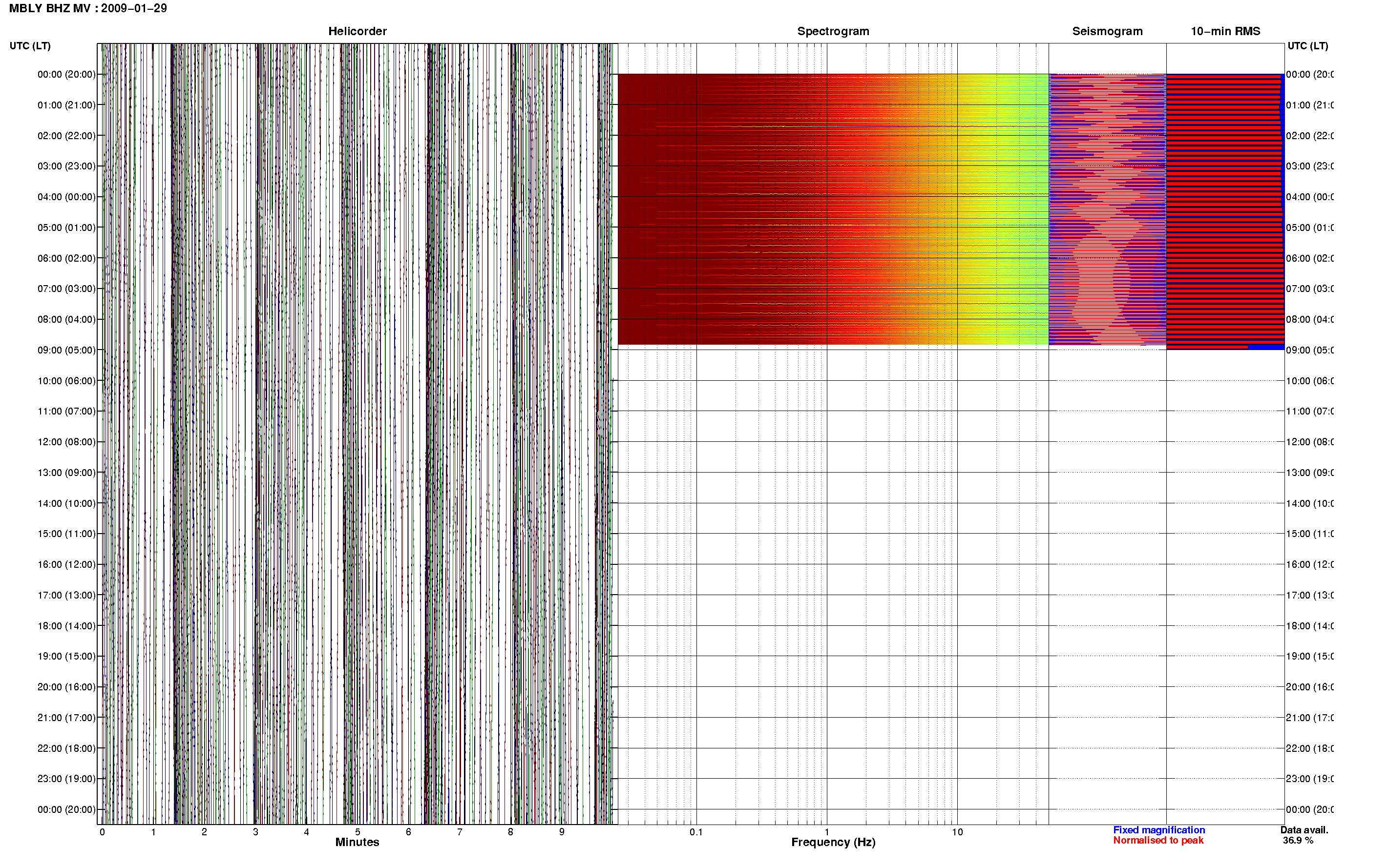Viewport: 1389px width, 868px height.
Task: Click the "23:00 (19:00)" time label
Action: (66, 779)
